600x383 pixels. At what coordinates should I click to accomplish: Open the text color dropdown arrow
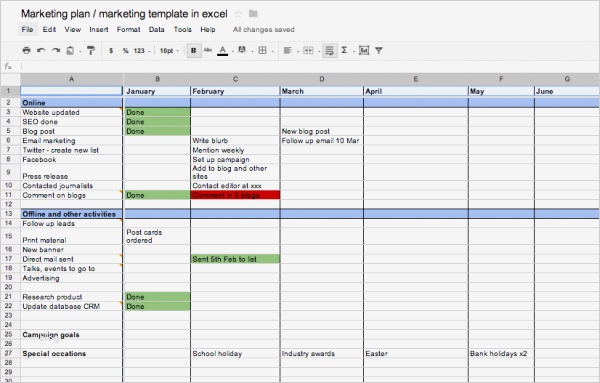point(232,51)
